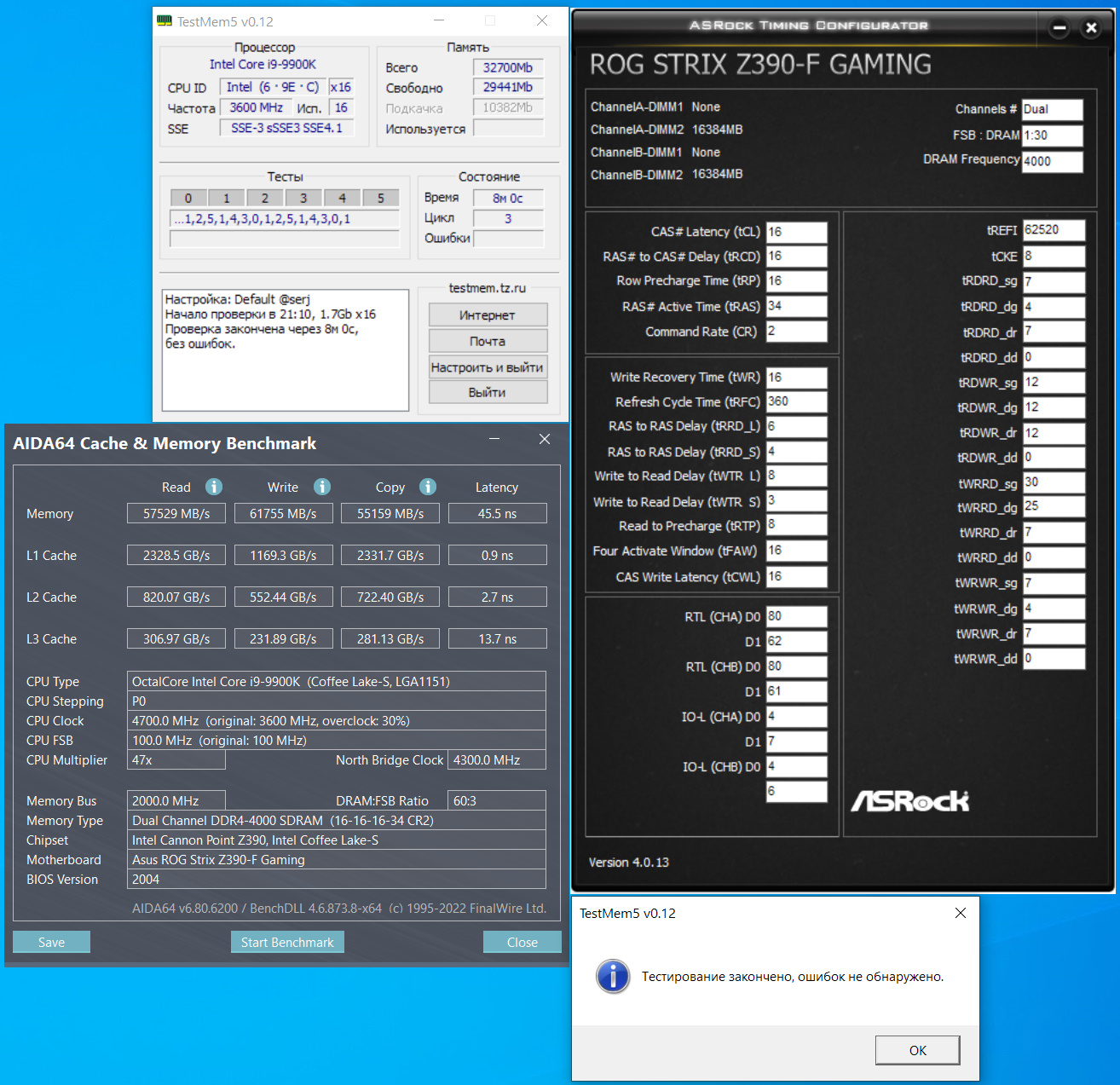Click the Write Recovery Time (tWR) field
Viewport: 1120px width, 1085px height.
pyautogui.click(x=796, y=378)
